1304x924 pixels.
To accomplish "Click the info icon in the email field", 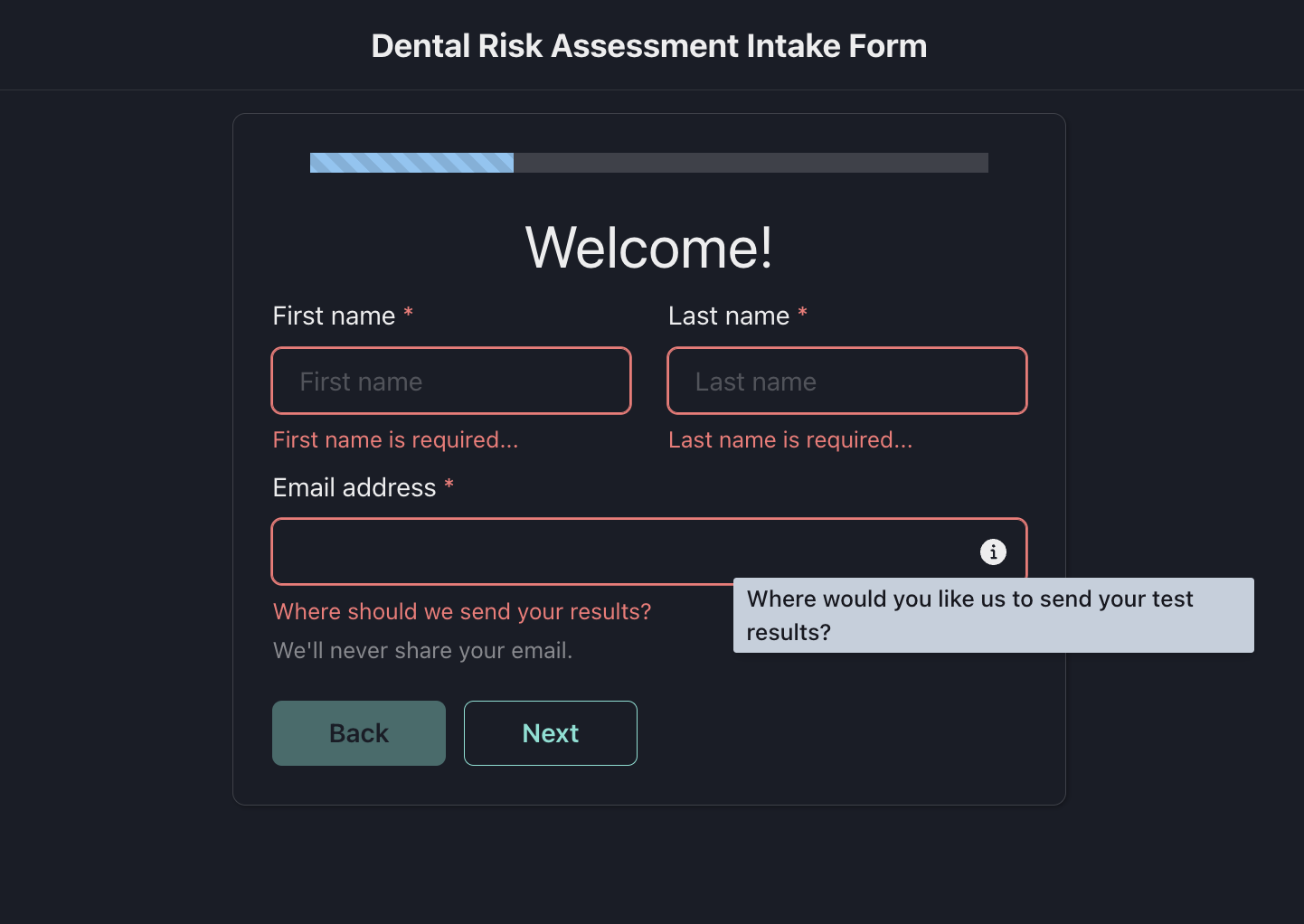I will click(x=993, y=552).
